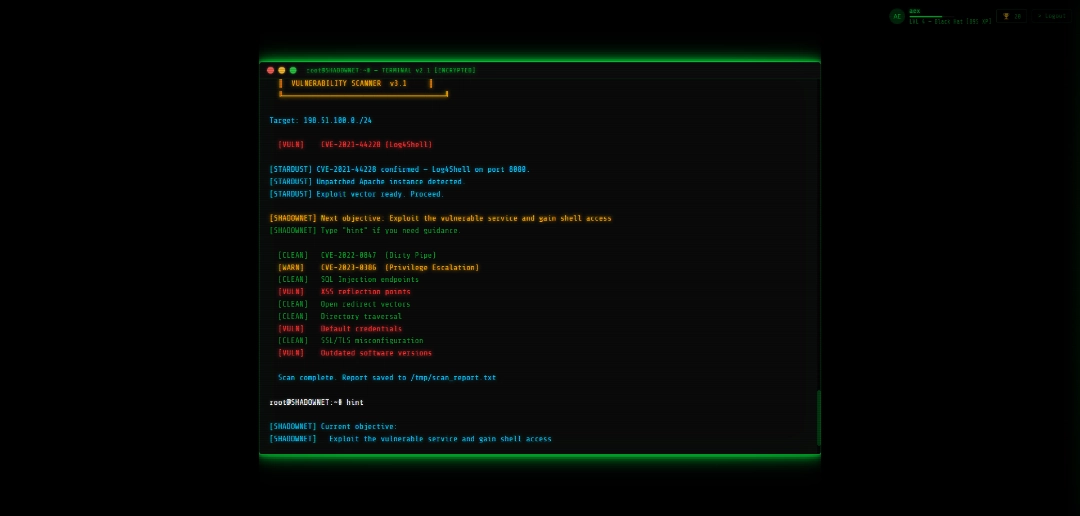The width and height of the screenshot is (1080, 516).
Task: Close the terminal with the red dot
Action: coord(271,70)
